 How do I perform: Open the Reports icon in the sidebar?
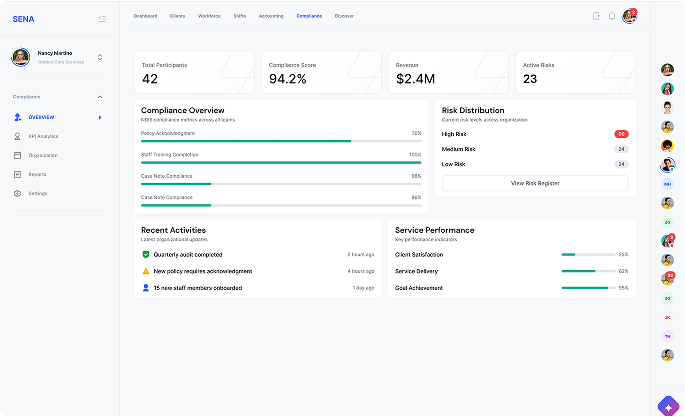click(18, 174)
